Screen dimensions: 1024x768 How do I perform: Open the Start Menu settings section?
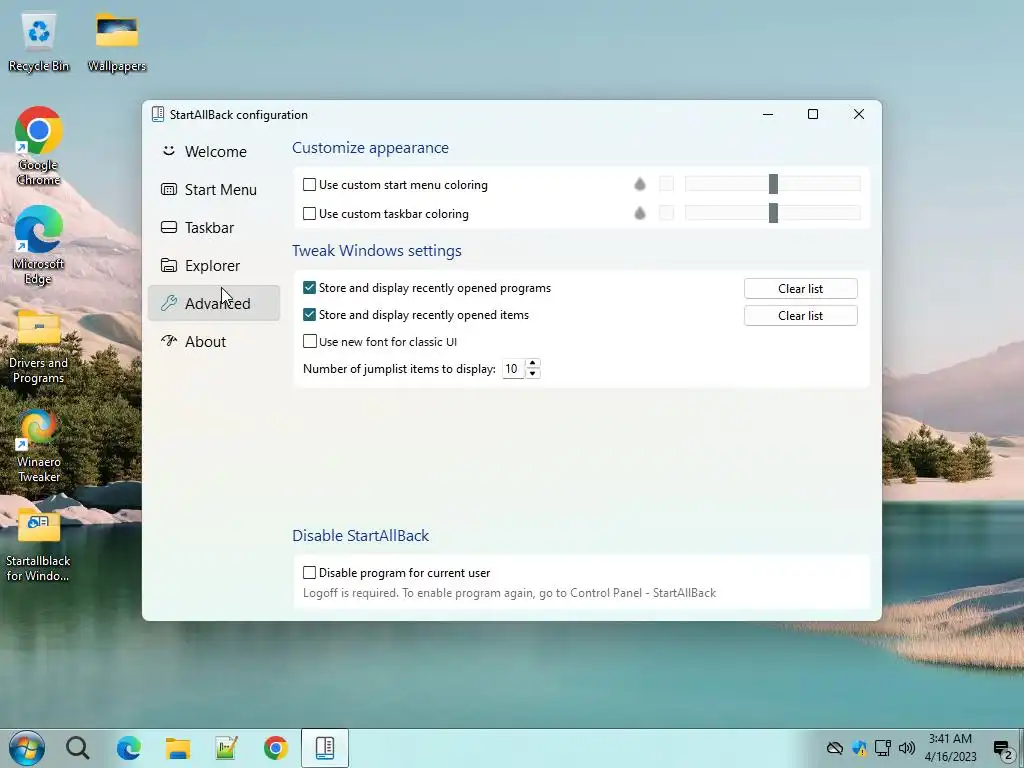(x=214, y=189)
